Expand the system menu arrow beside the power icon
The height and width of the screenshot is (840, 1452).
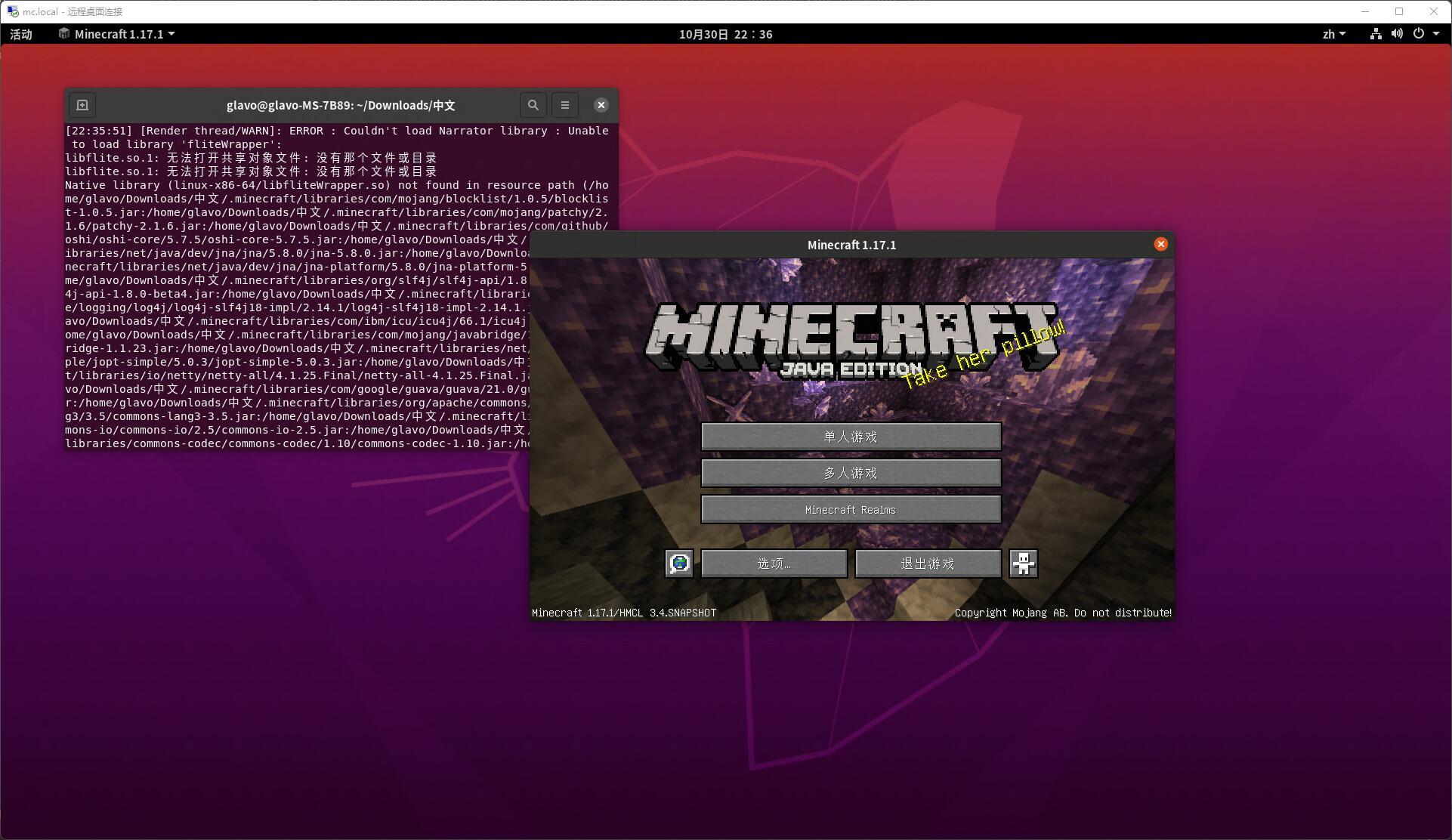coord(1436,34)
